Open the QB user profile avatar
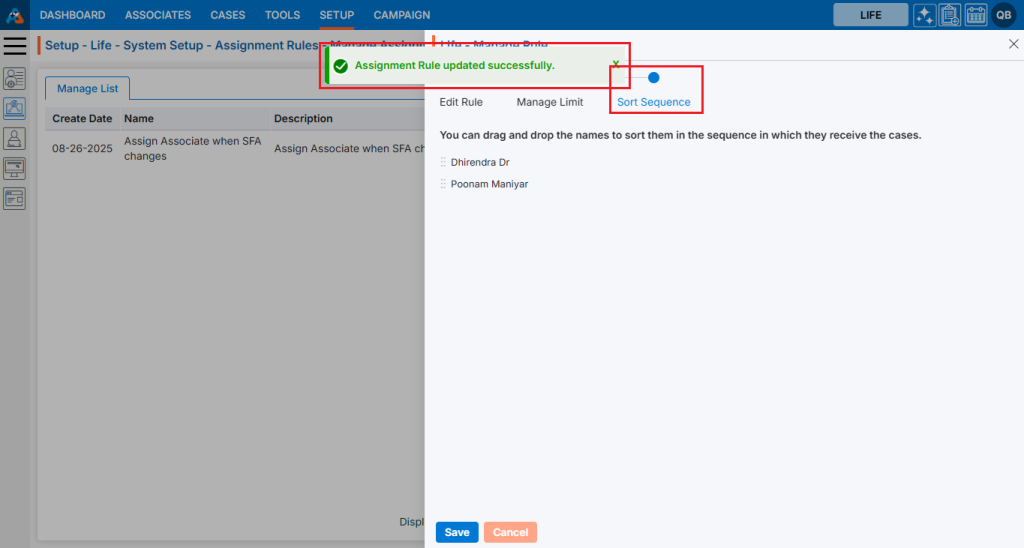 coord(1003,15)
